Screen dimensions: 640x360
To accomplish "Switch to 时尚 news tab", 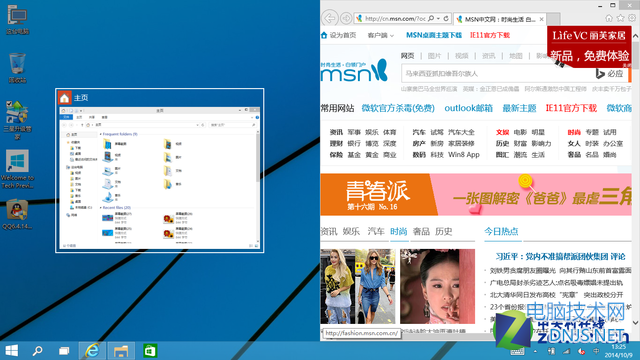I will pyautogui.click(x=399, y=231).
